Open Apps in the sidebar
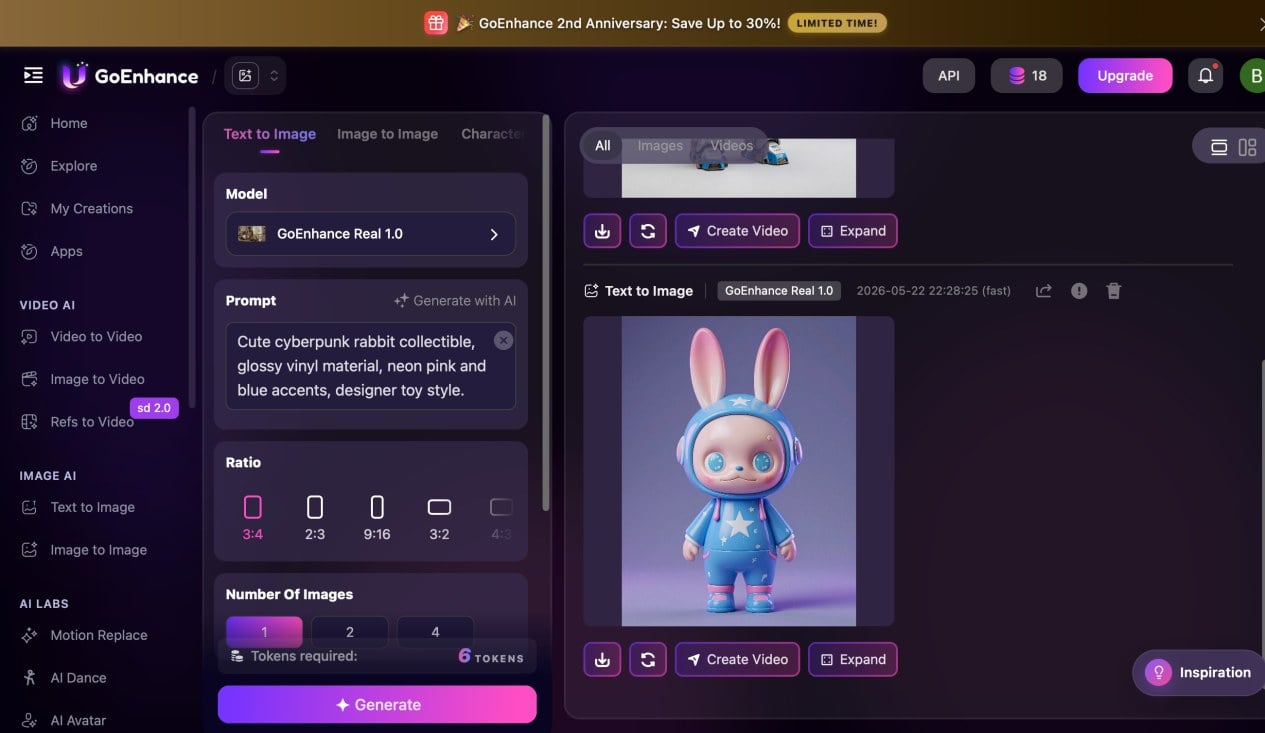 pos(67,251)
